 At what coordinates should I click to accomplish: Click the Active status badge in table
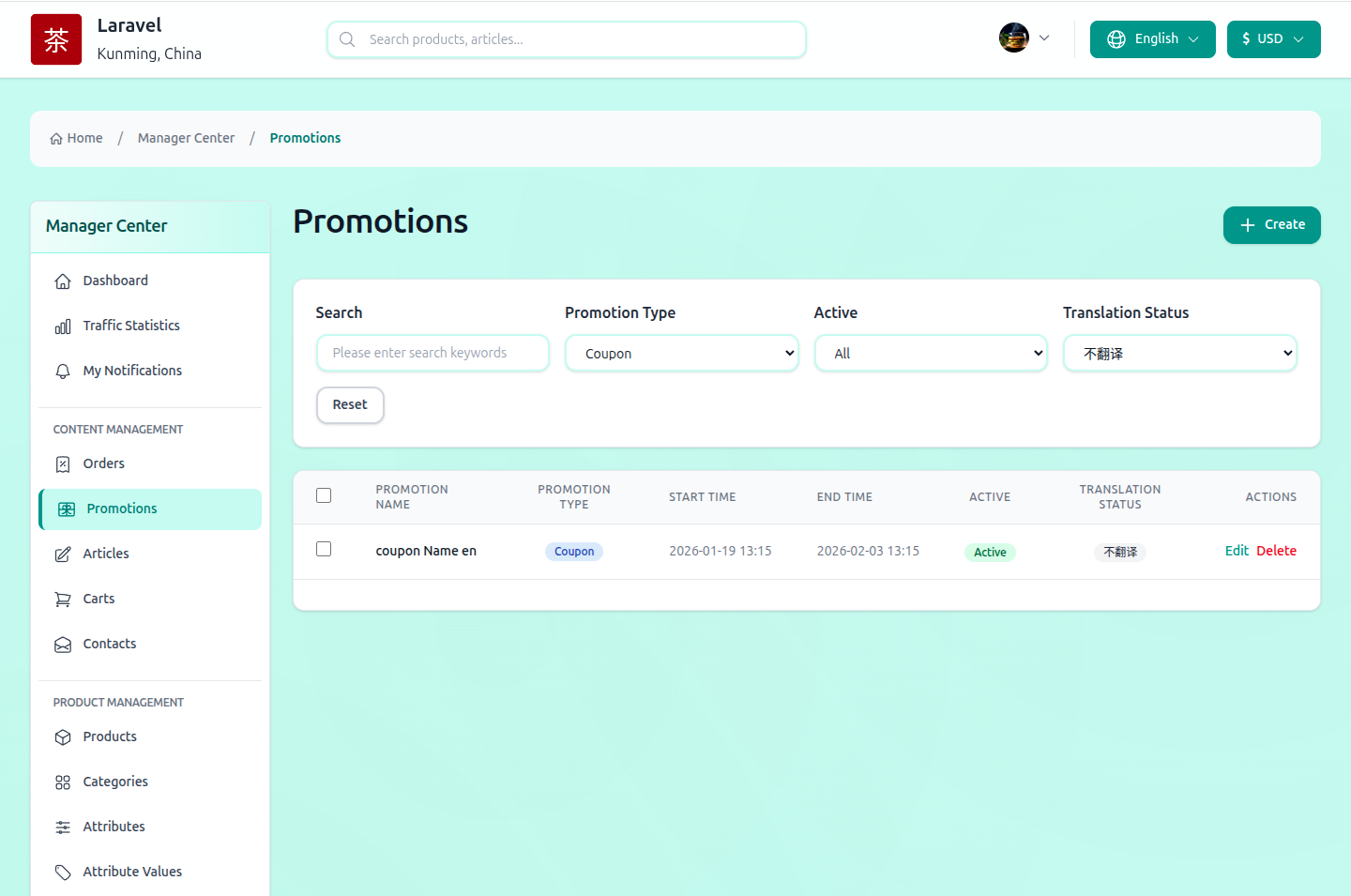click(990, 553)
